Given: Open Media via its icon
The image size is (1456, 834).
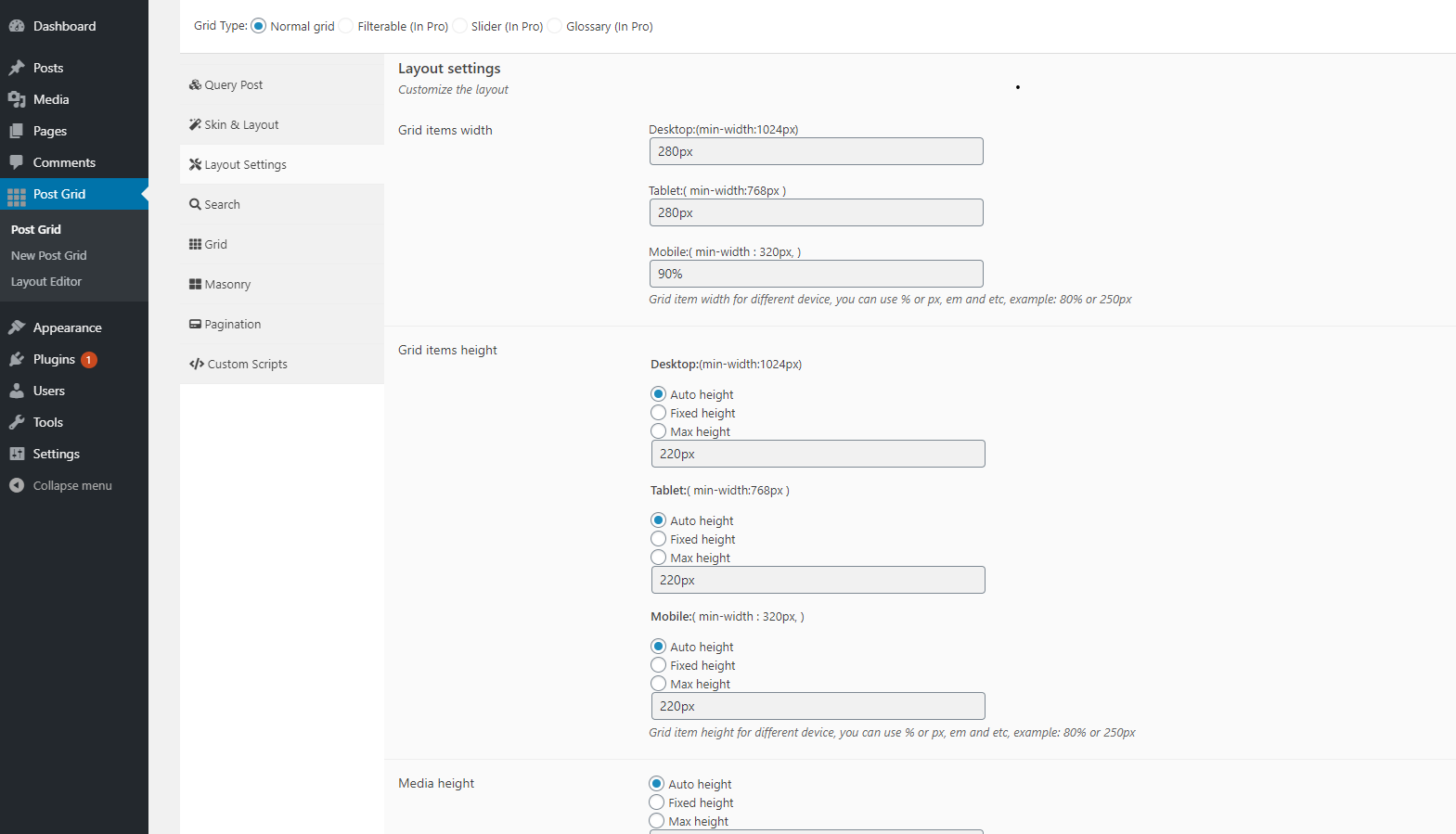Looking at the screenshot, I should [x=17, y=99].
